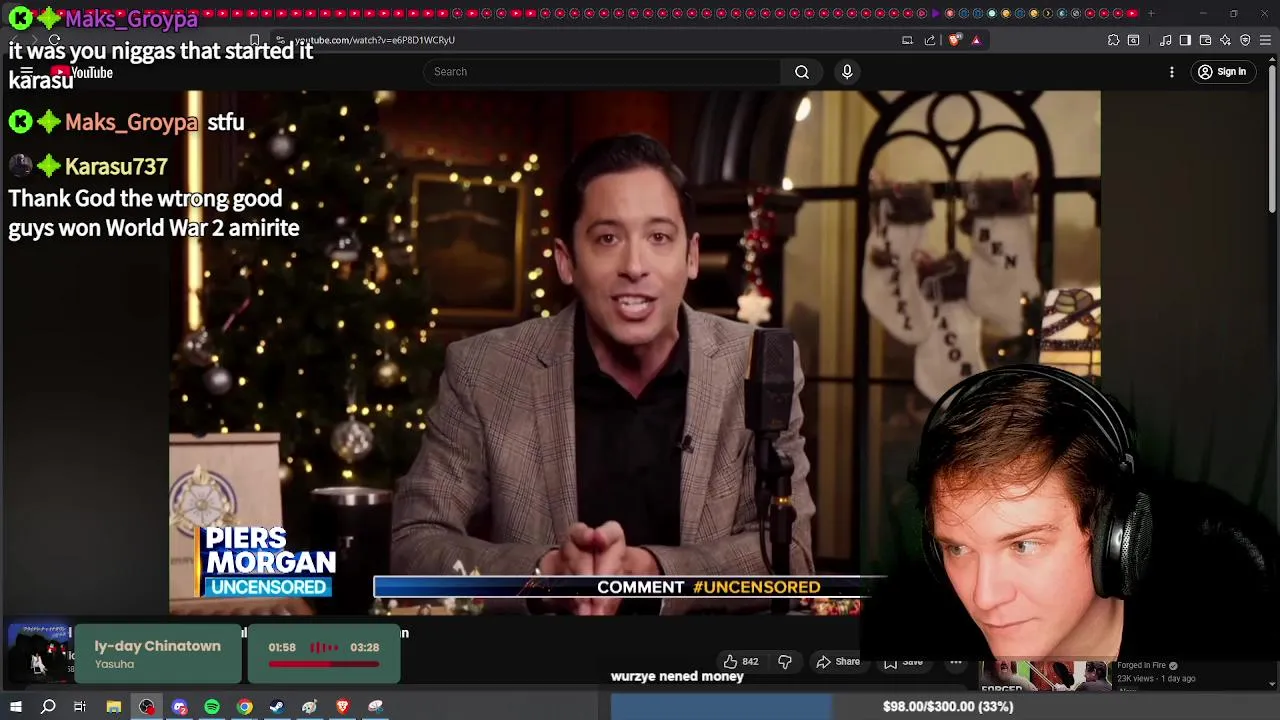1280x720 pixels.
Task: Like the video with thumbs-up 842
Action: pos(740,662)
